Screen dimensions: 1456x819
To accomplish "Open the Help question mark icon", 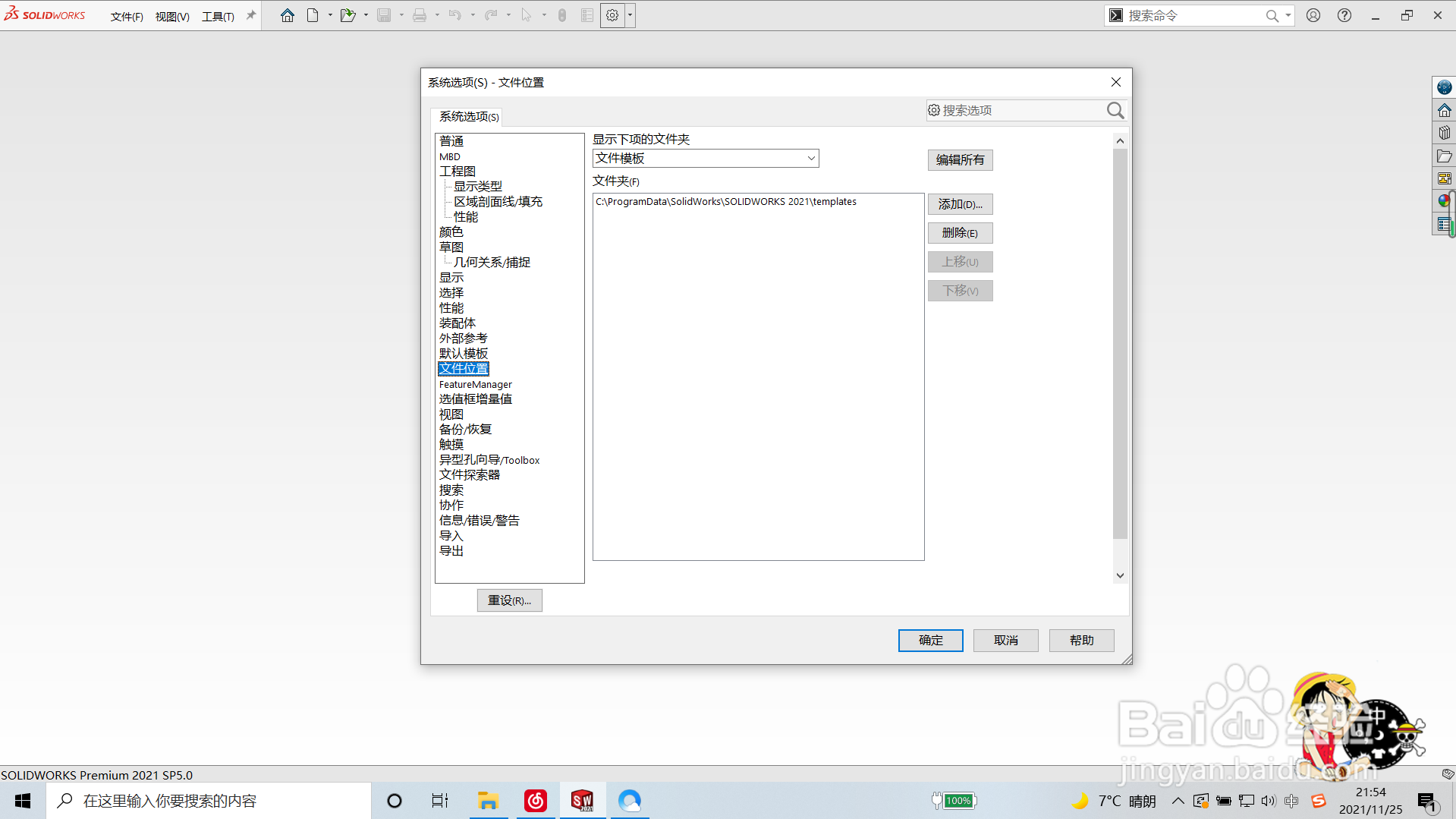I will pos(1344,15).
